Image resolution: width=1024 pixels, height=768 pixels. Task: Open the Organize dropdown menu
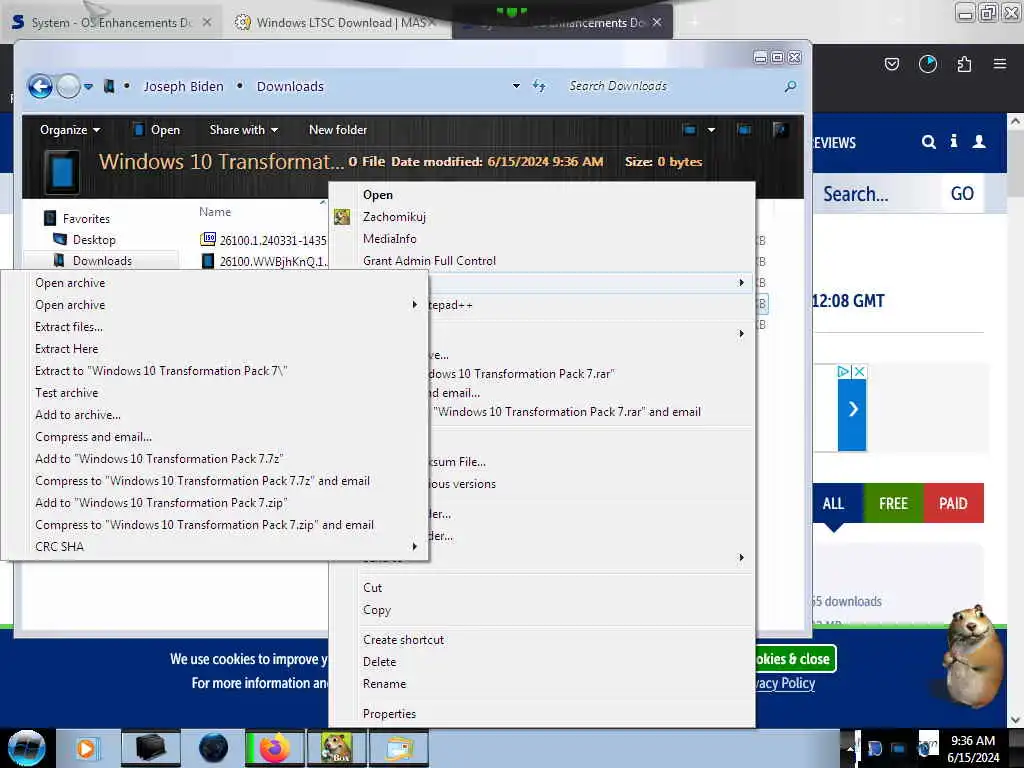pos(70,130)
